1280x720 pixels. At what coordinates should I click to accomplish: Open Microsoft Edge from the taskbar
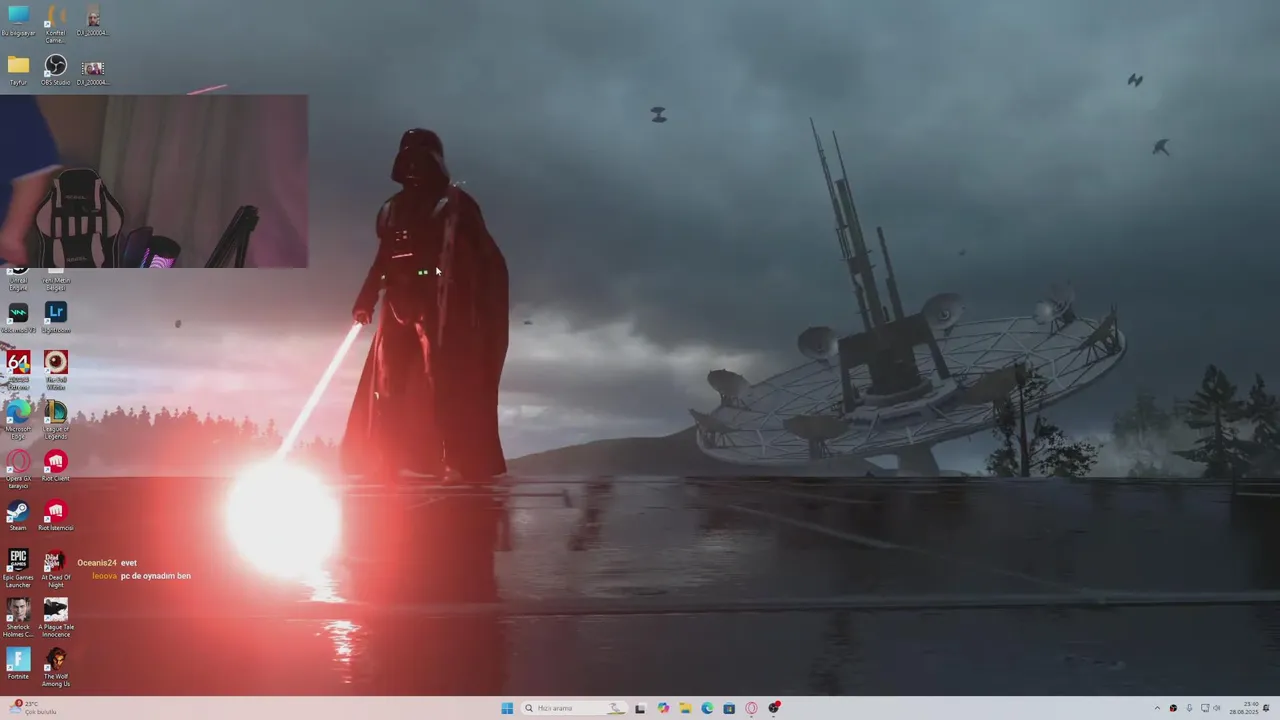coord(707,708)
